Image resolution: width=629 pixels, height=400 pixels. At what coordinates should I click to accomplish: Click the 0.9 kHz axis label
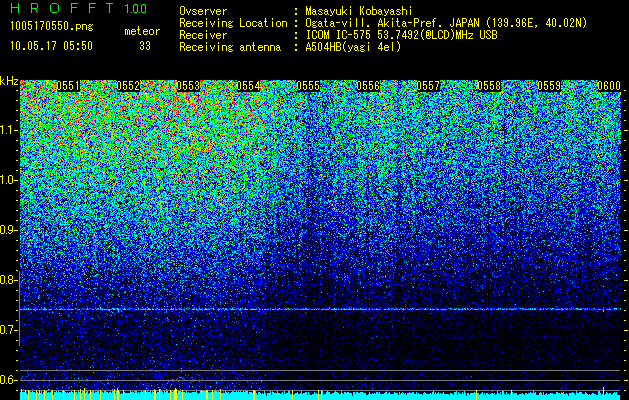[6, 230]
